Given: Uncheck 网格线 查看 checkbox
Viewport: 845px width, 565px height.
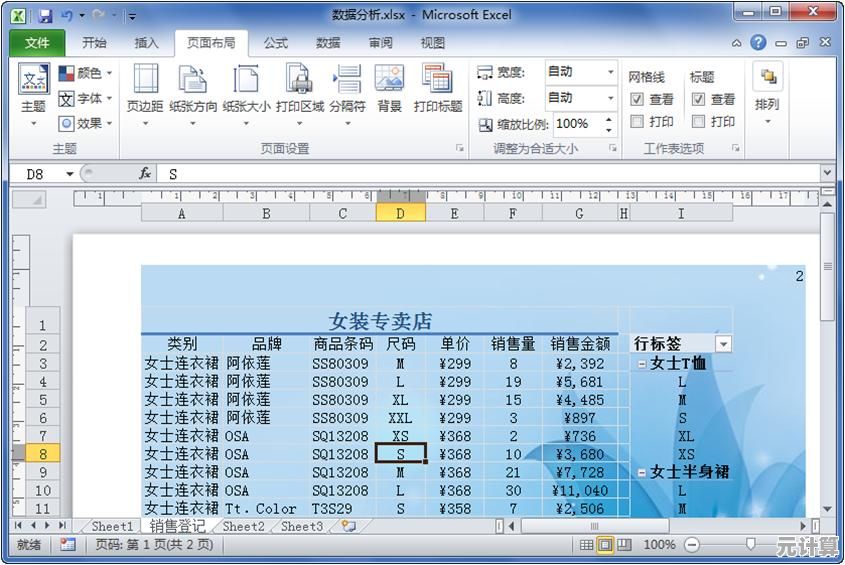Looking at the screenshot, I should (x=637, y=100).
